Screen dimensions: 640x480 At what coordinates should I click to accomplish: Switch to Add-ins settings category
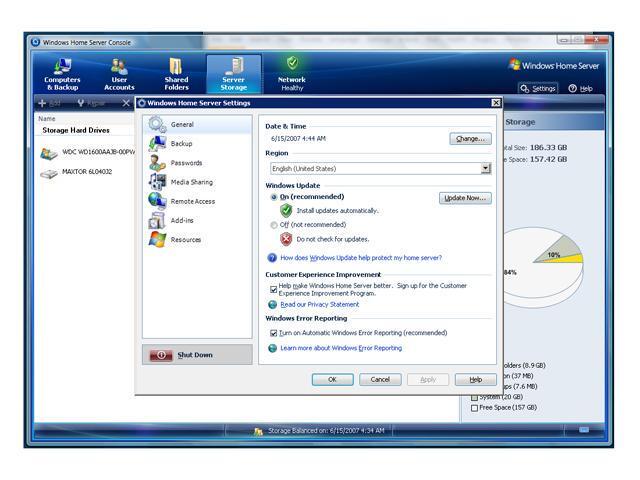pyautogui.click(x=198, y=220)
